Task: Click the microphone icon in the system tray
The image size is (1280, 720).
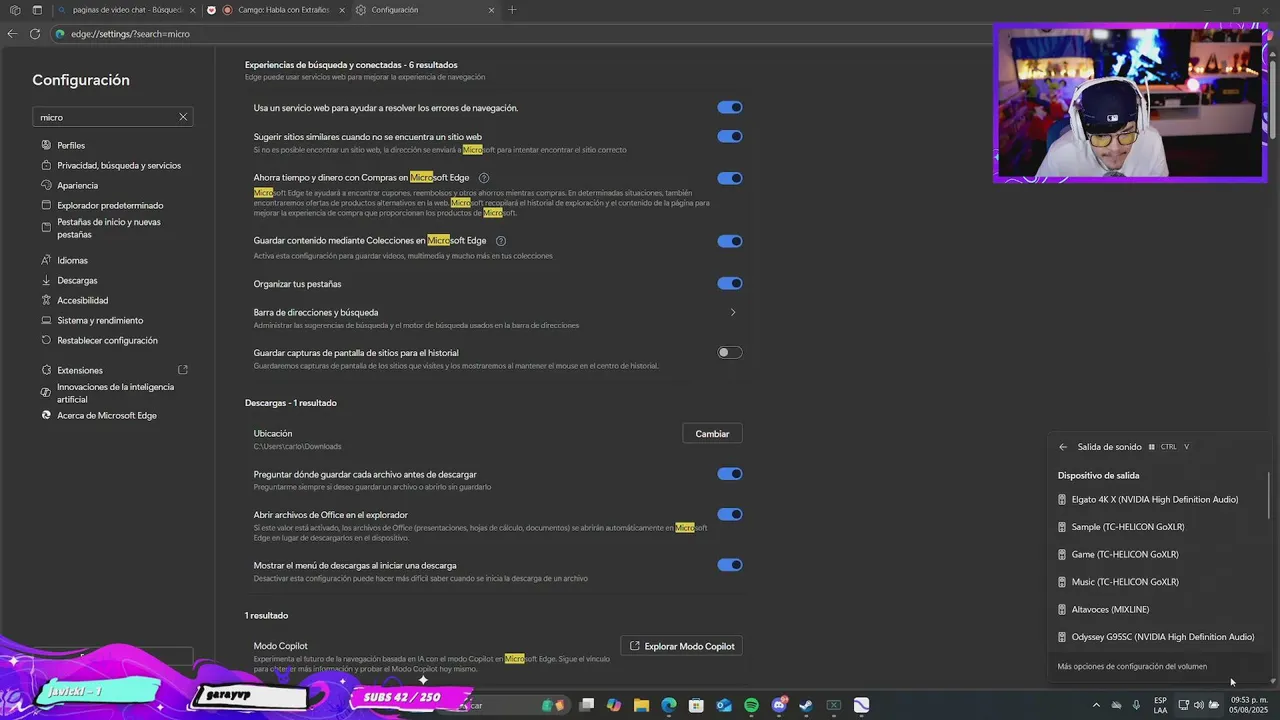Action: click(1136, 705)
